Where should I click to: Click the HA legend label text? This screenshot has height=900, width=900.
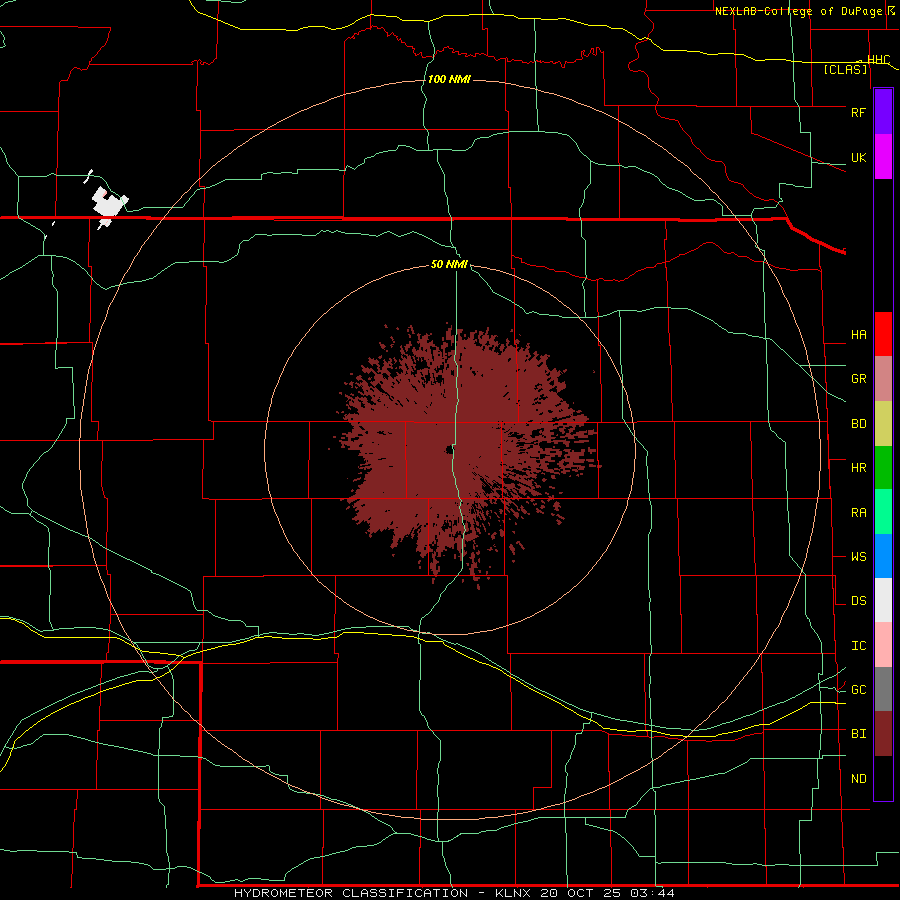(x=858, y=335)
